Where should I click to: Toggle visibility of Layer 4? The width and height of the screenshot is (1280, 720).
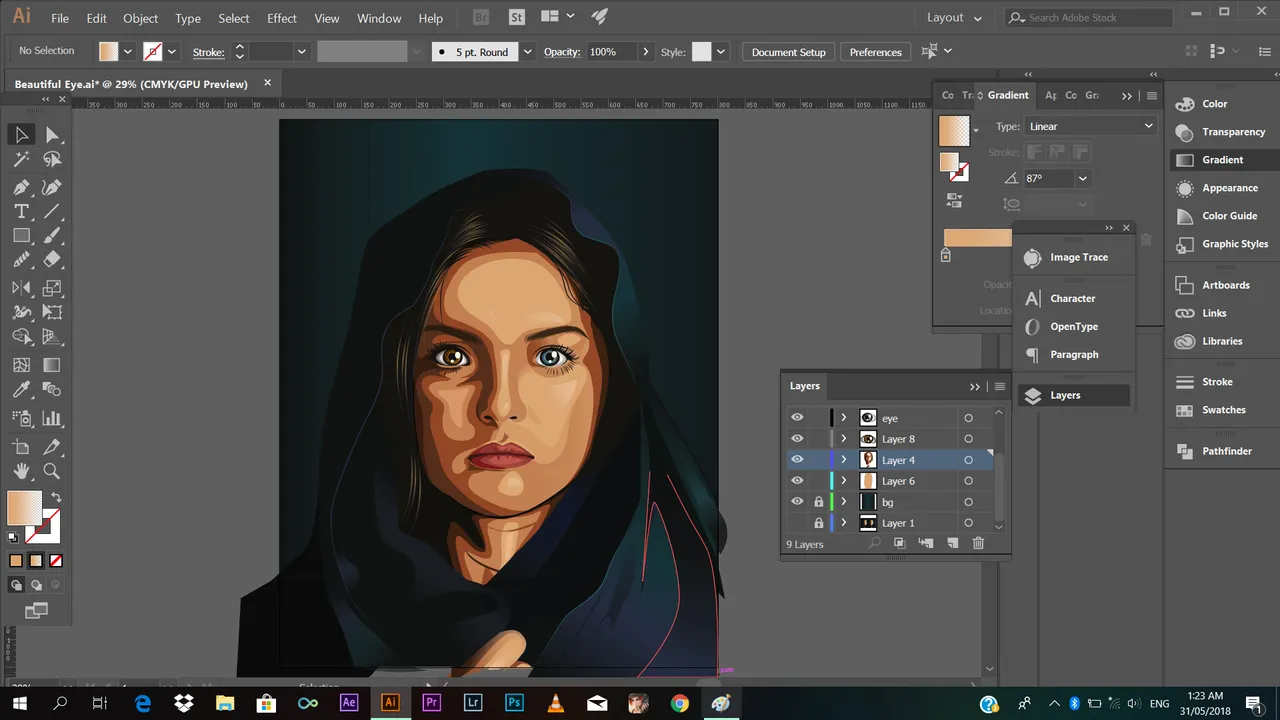click(797, 460)
